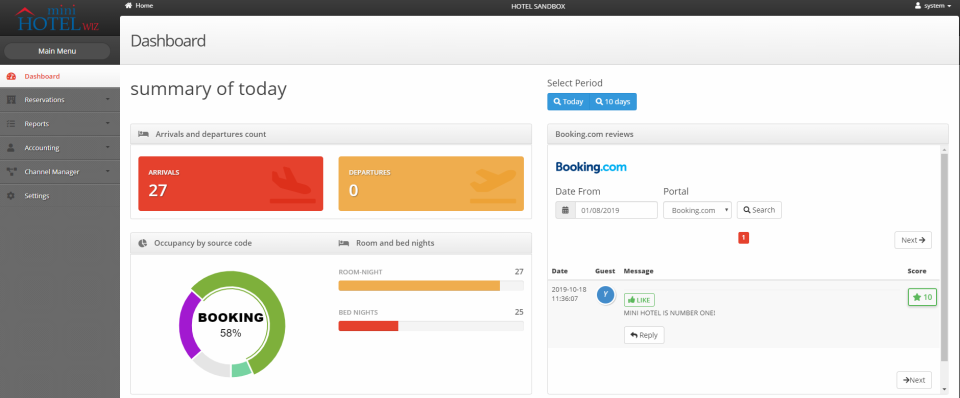Click the red page 1 indicator
The image size is (960, 398).
tap(743, 238)
